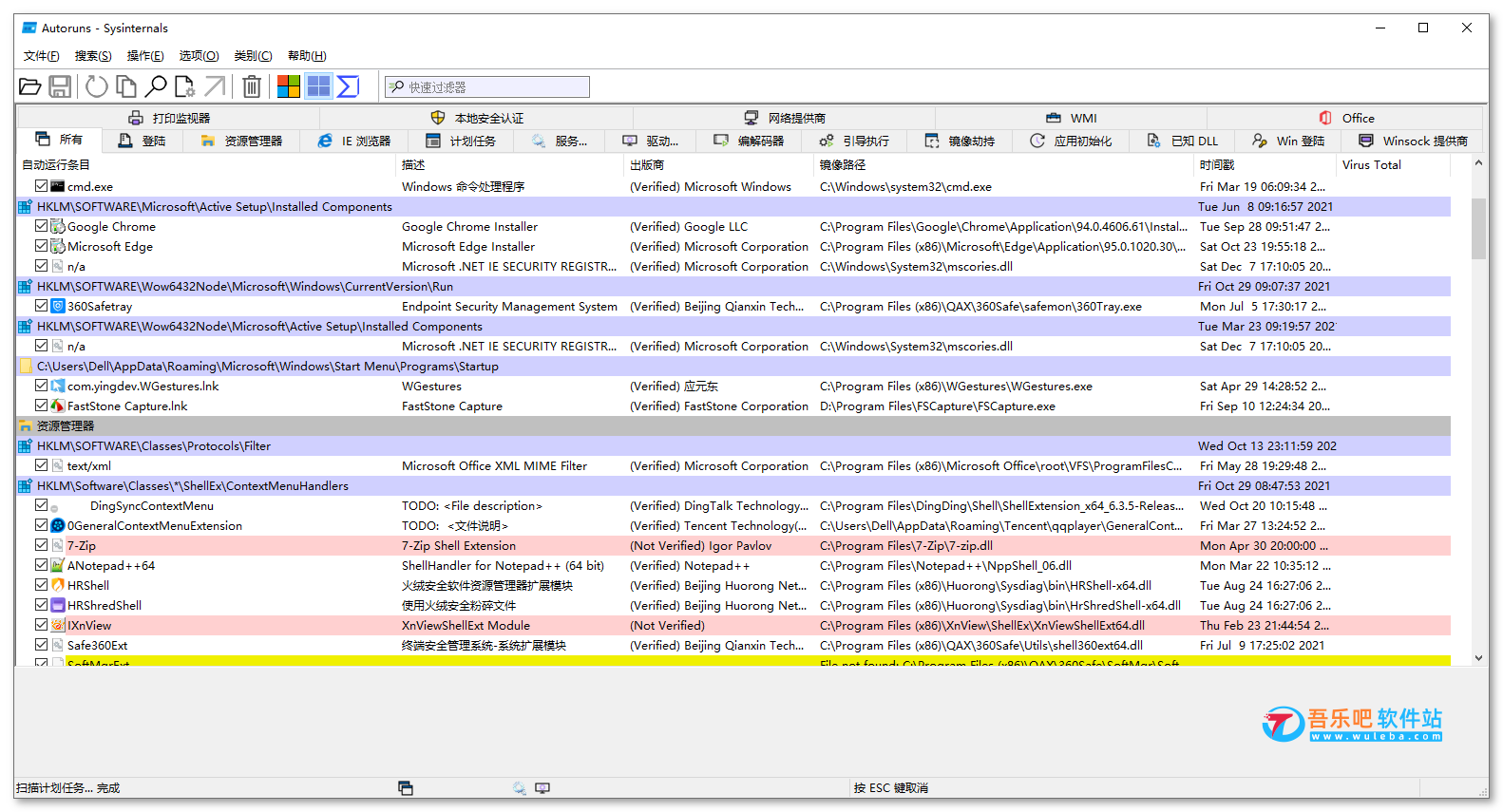Switch to the 资源管理器 tab
1503x812 pixels.
pyautogui.click(x=242, y=141)
